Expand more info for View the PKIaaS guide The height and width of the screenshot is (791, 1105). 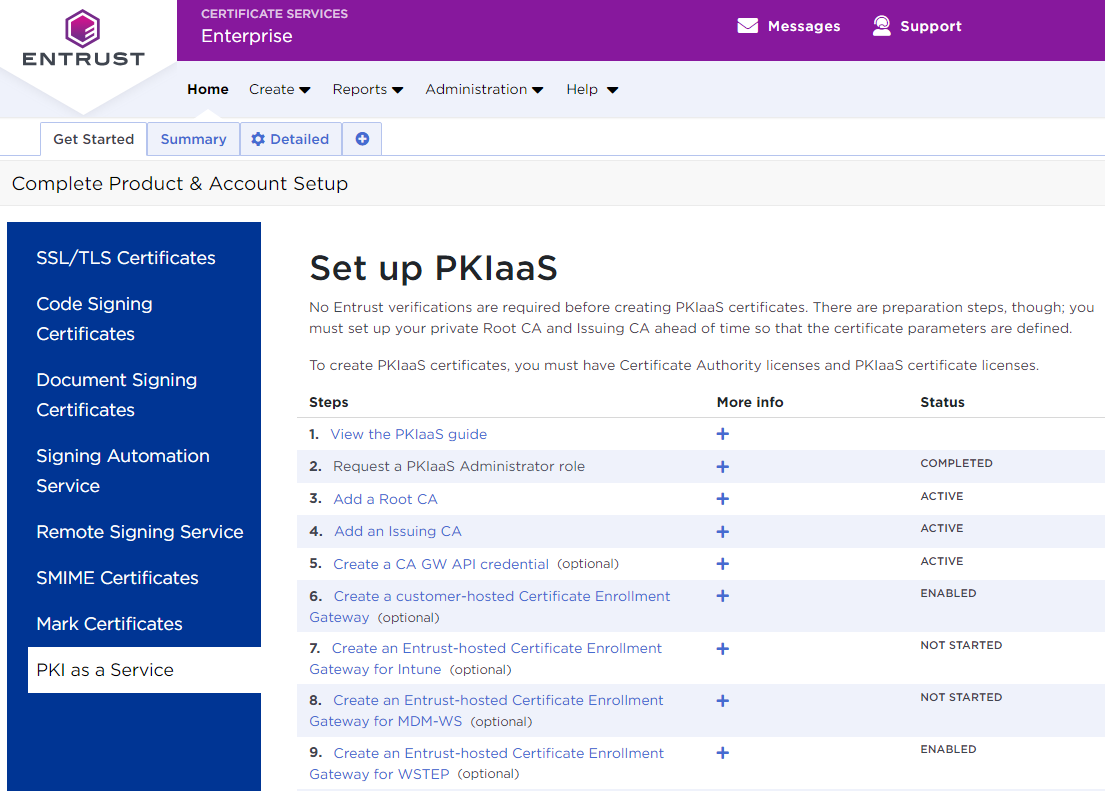click(x=722, y=434)
